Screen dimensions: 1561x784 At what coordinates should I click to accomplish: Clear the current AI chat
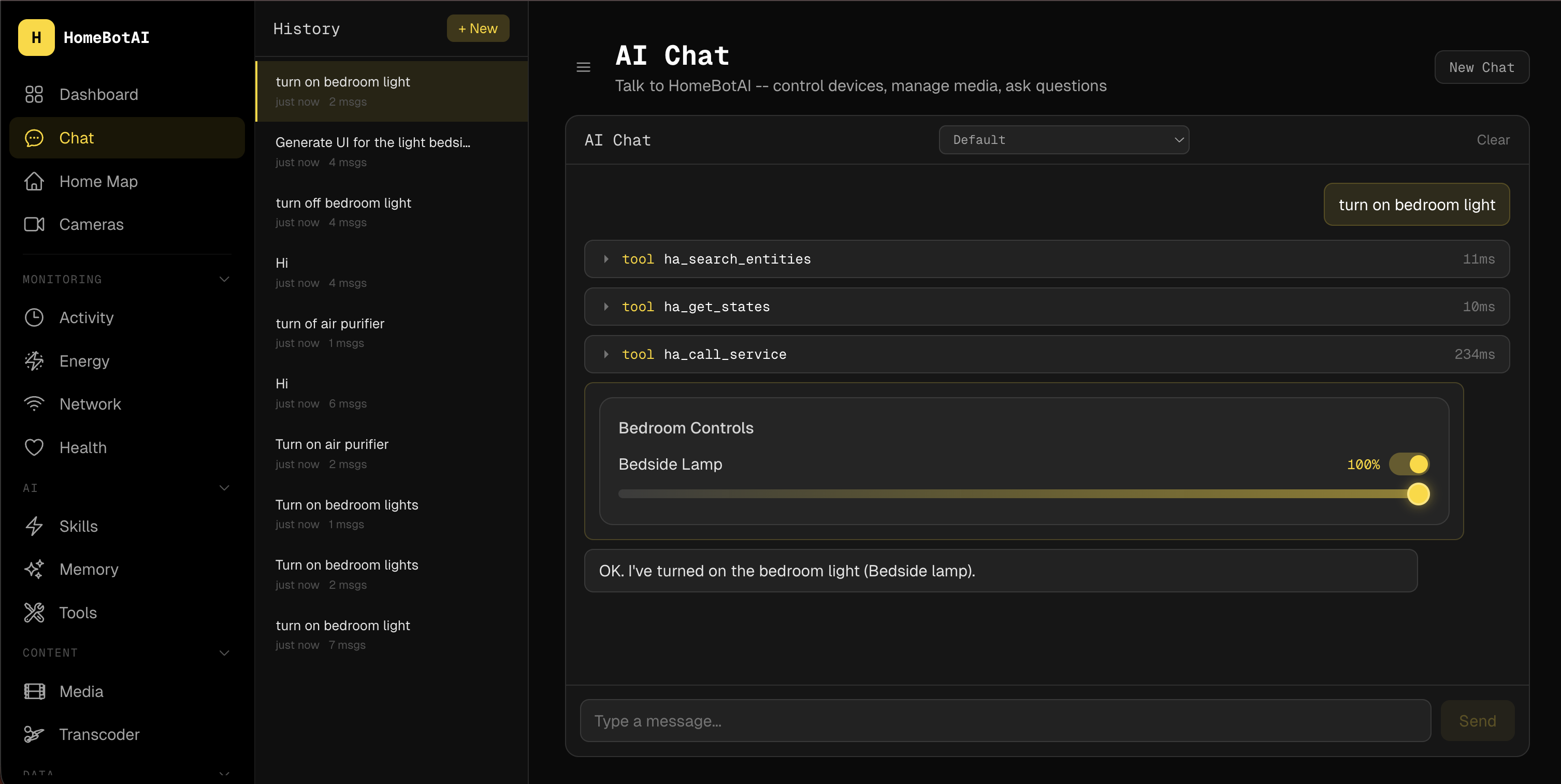click(1493, 140)
